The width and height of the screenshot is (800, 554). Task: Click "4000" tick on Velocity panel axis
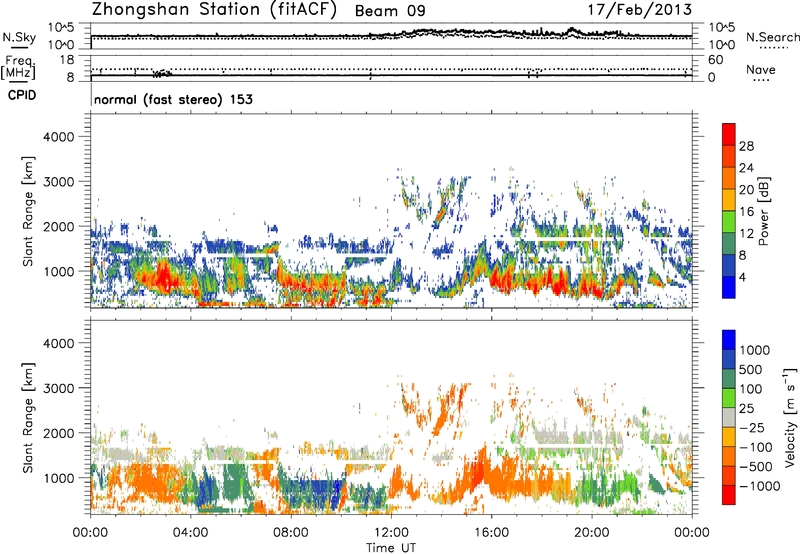58,343
